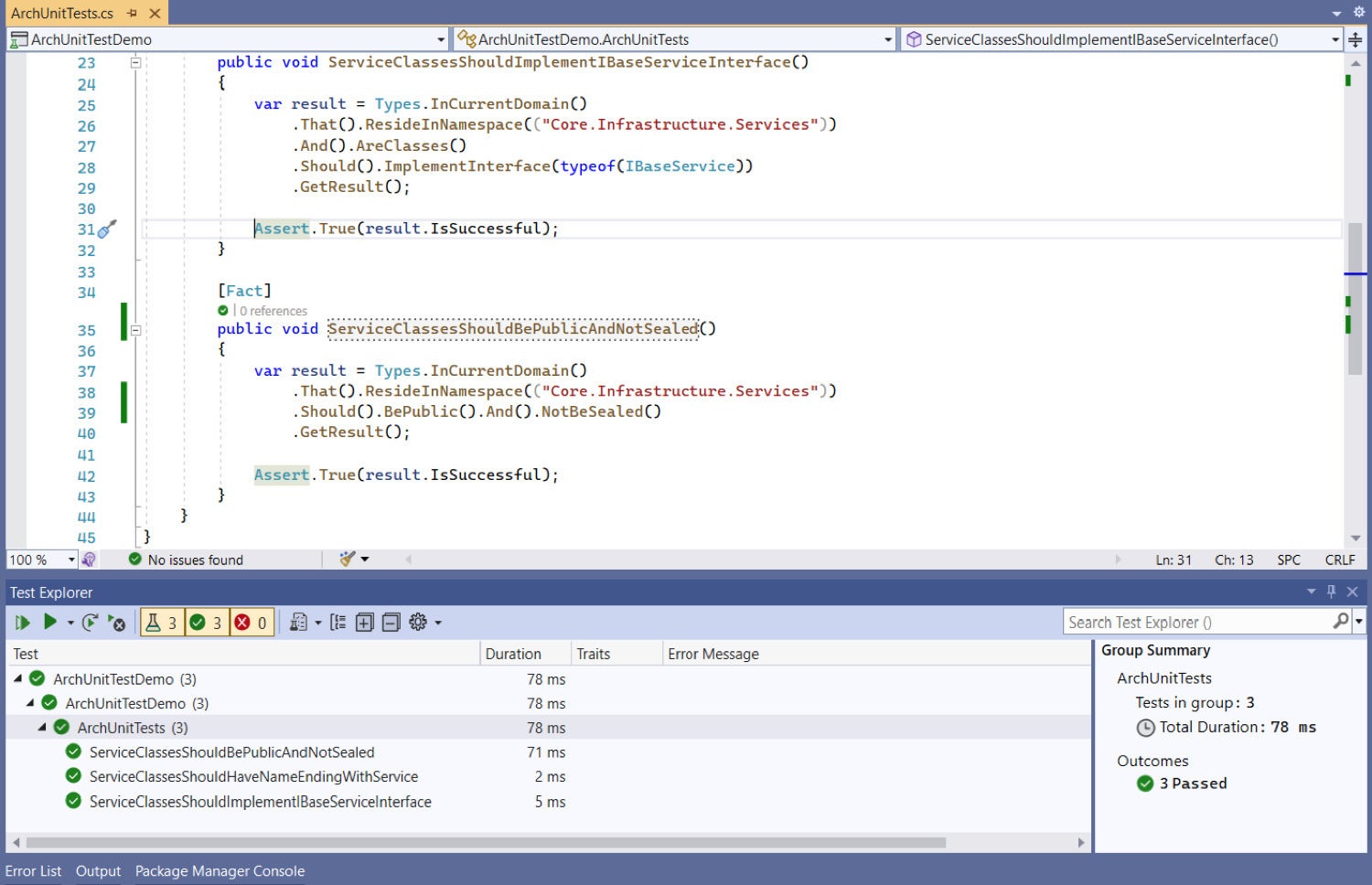Image resolution: width=1372 pixels, height=885 pixels.
Task: Run failed tests icon
Action: click(x=116, y=623)
